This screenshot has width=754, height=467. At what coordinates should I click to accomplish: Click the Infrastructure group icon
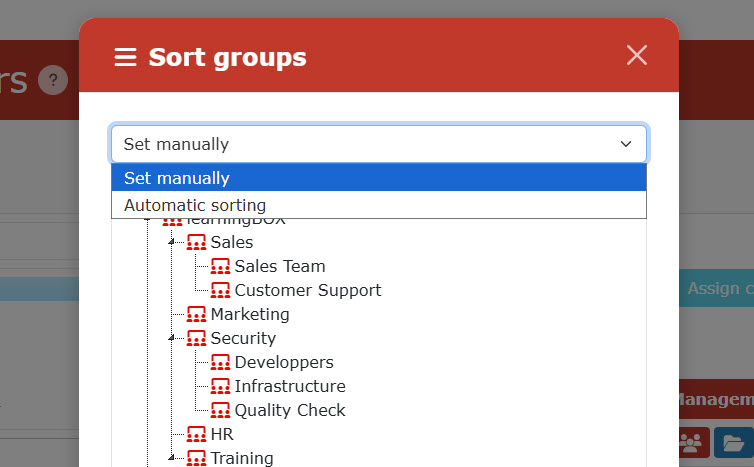(220, 387)
